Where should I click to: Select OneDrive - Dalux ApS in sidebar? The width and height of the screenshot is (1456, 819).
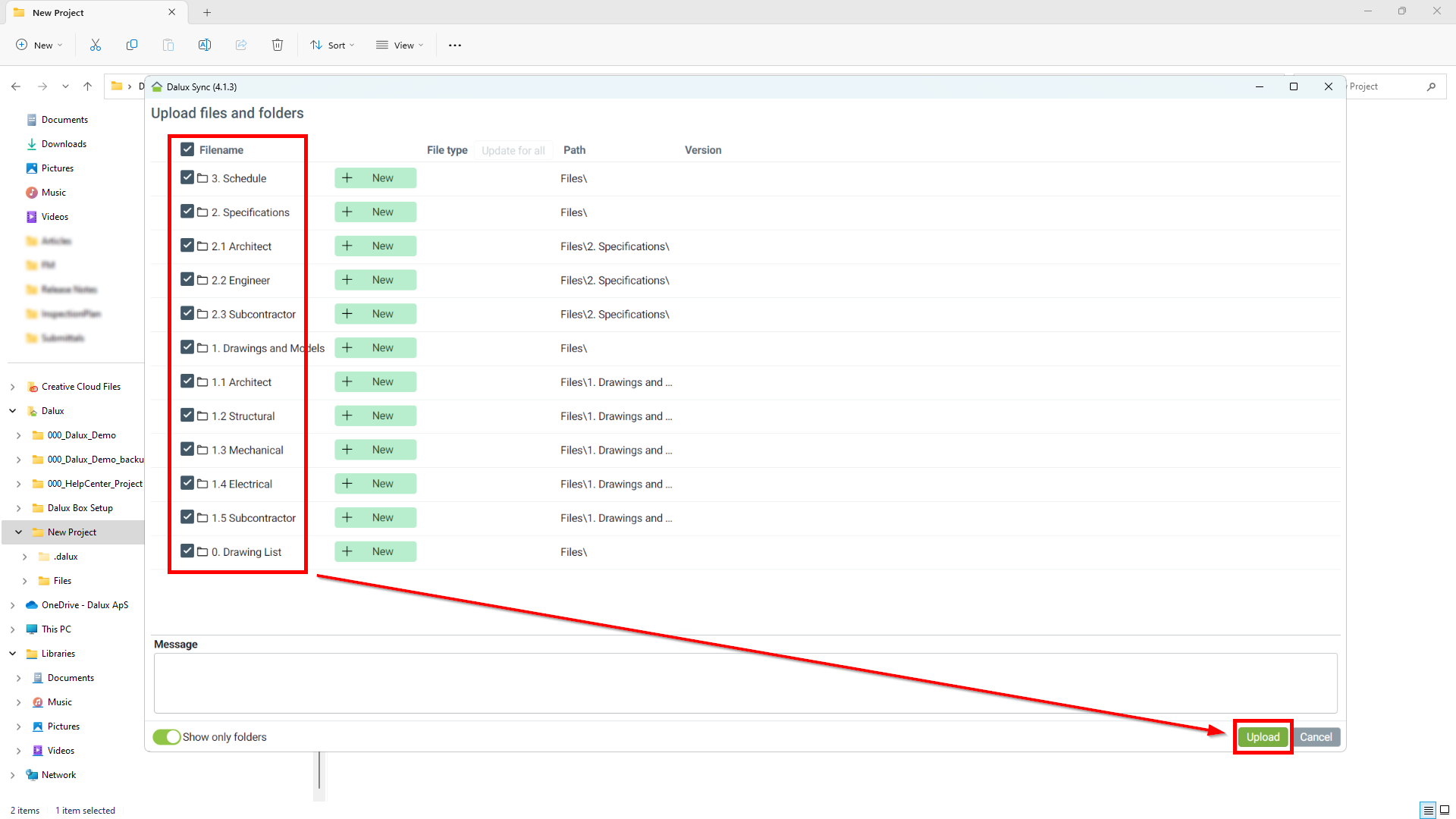point(84,605)
